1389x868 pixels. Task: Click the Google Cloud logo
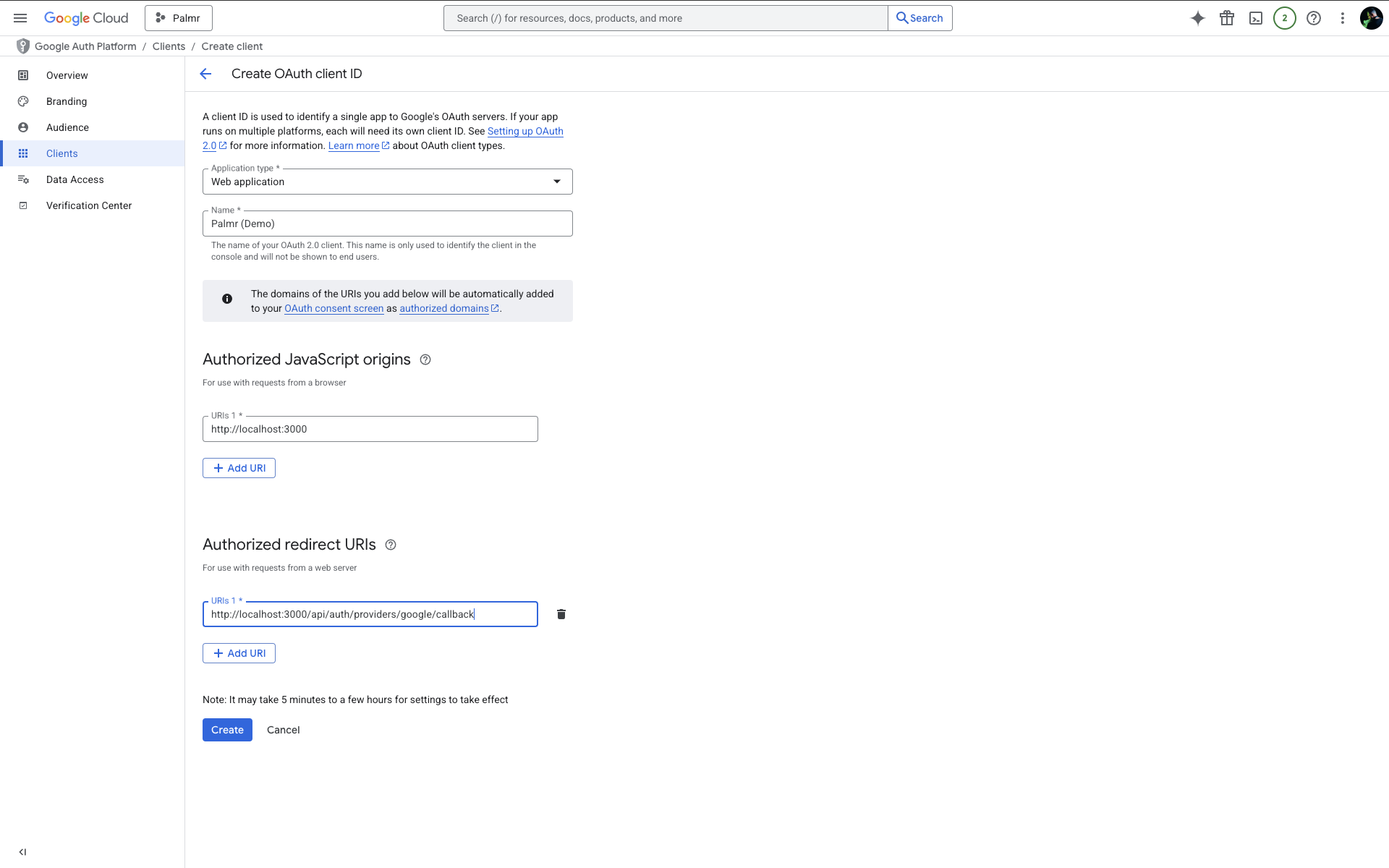pos(86,18)
